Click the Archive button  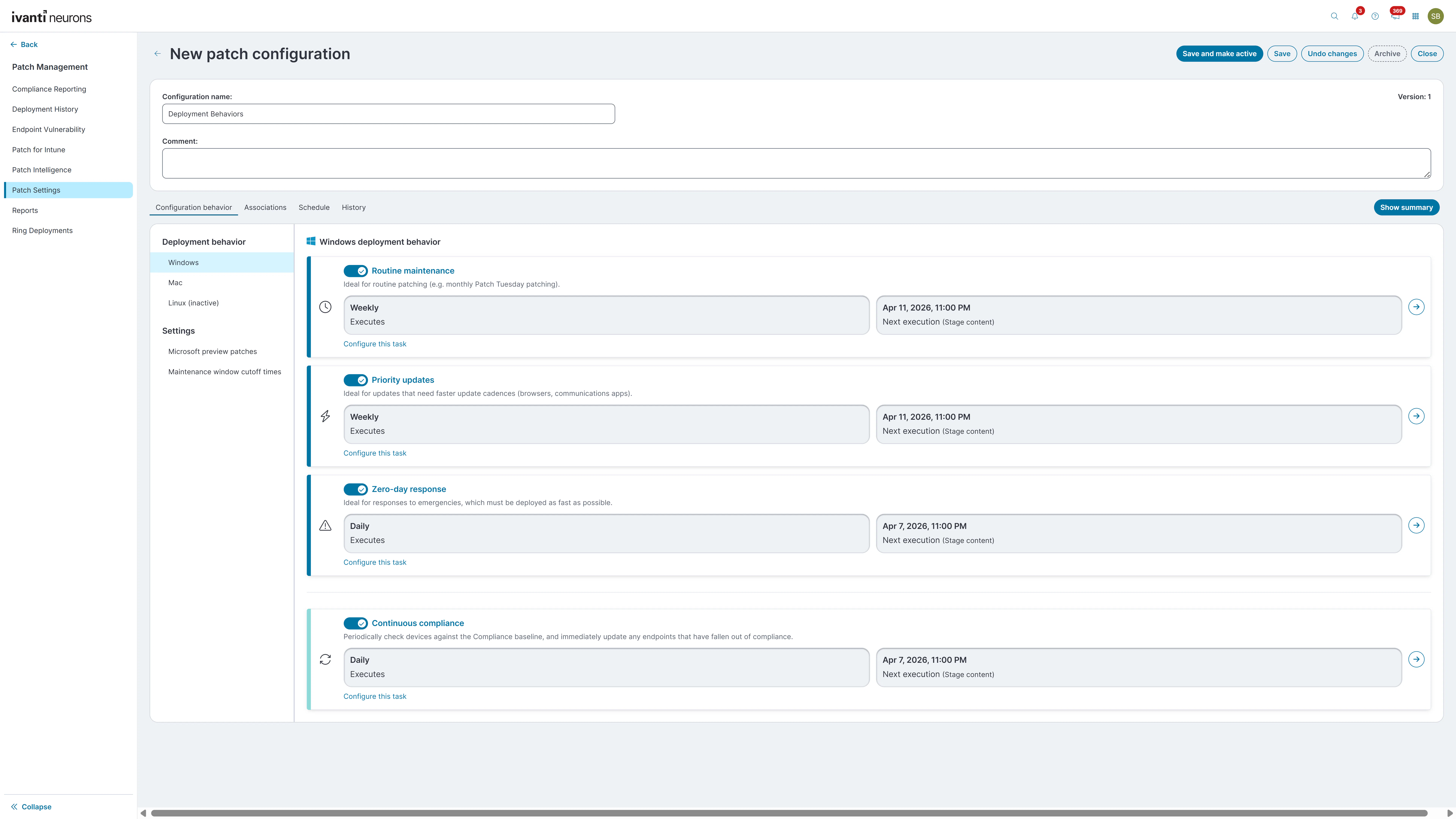tap(1387, 54)
